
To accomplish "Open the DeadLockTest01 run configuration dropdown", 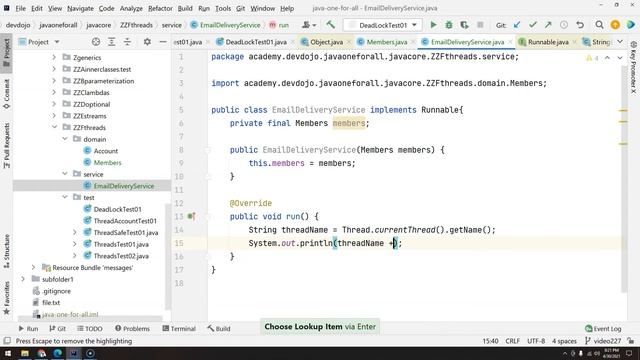I will [382, 25].
